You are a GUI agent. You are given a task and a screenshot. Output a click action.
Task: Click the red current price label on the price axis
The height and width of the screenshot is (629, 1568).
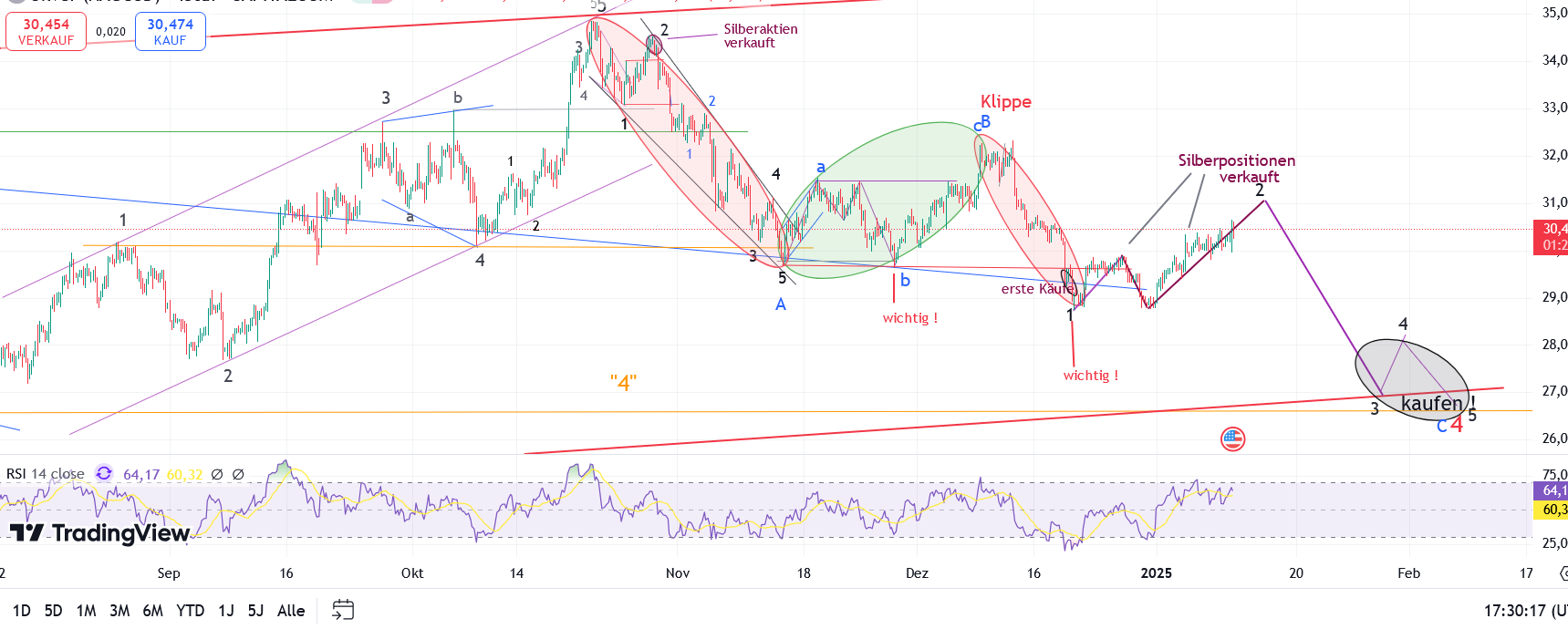click(x=1552, y=237)
